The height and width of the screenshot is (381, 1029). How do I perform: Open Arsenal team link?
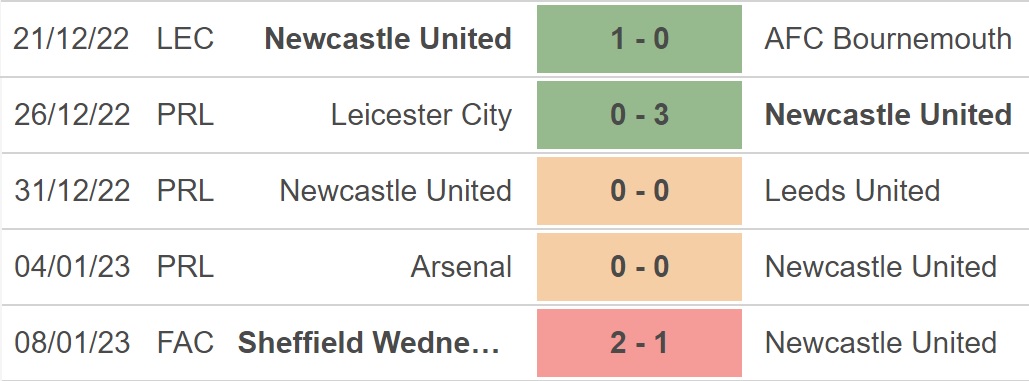point(461,267)
